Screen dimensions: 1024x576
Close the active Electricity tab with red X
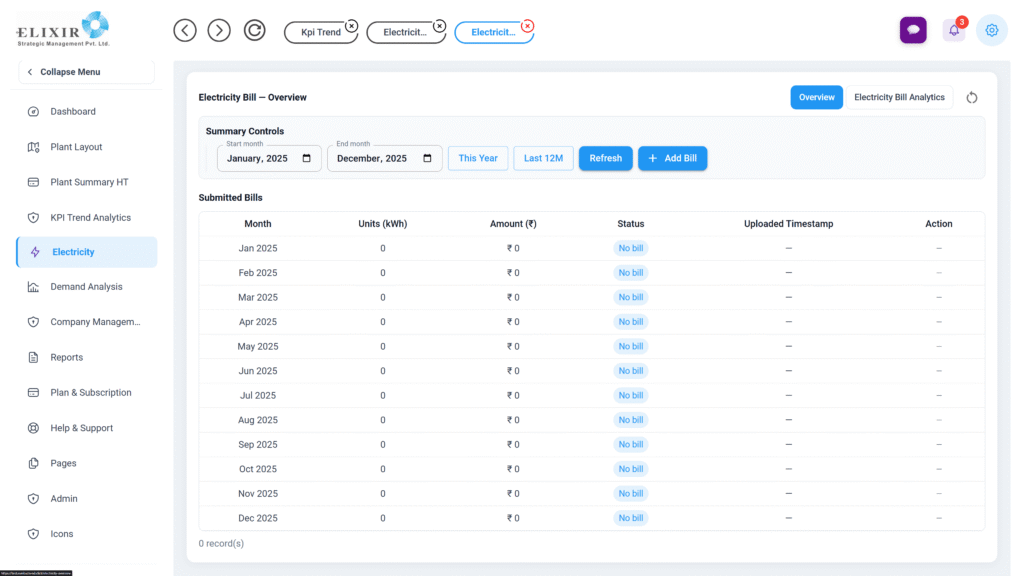tap(528, 26)
